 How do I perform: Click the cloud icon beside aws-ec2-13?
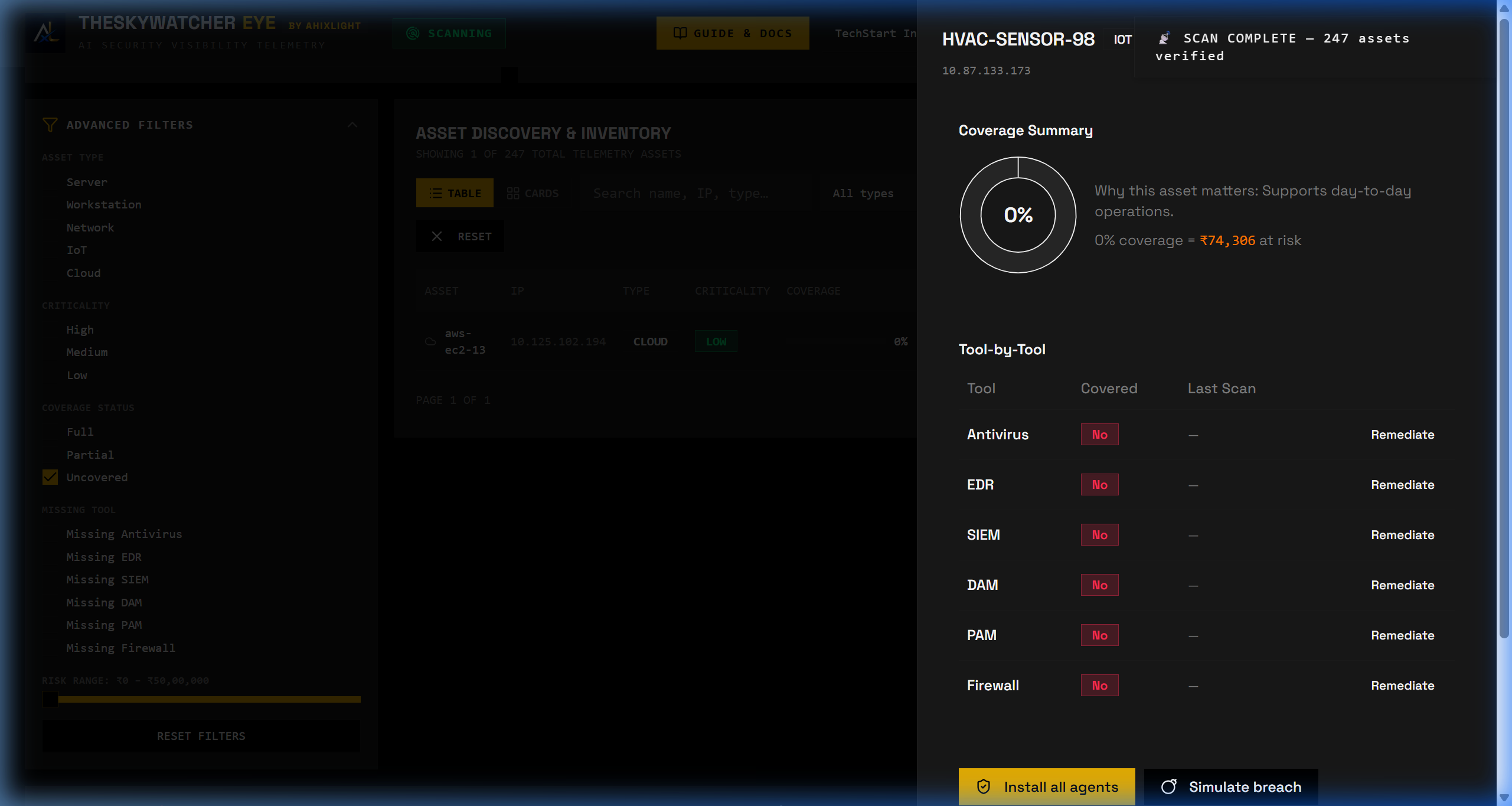tap(430, 341)
